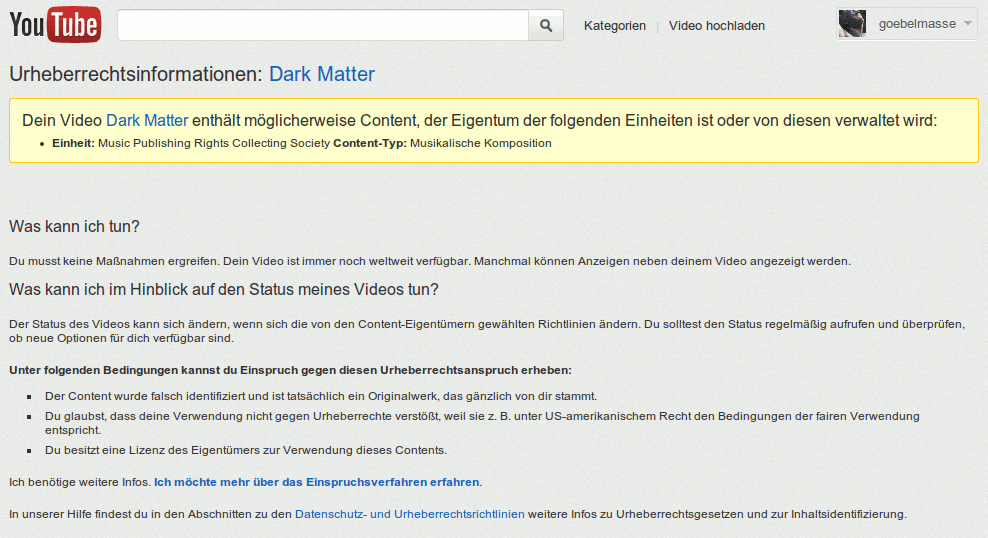Open Dark Matter link in page heading

pyautogui.click(x=321, y=74)
